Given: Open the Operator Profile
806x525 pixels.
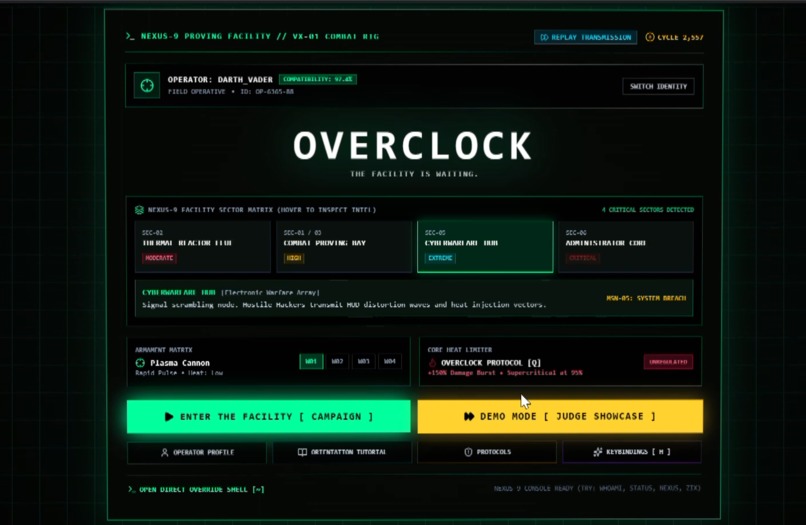Looking at the screenshot, I should [x=197, y=452].
